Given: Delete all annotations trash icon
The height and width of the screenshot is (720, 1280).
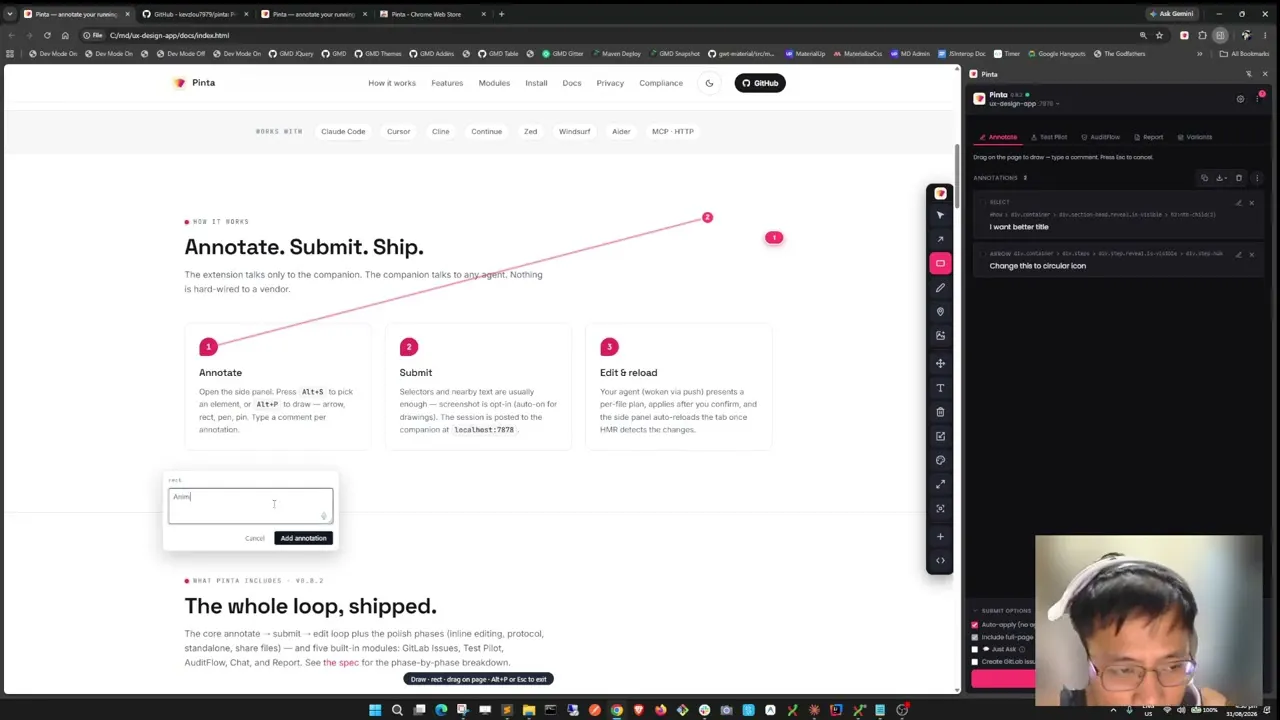Looking at the screenshot, I should tap(1239, 178).
